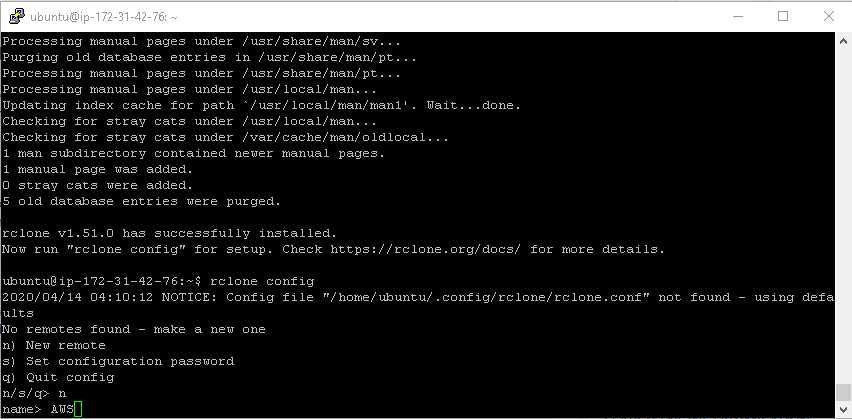852x419 pixels.
Task: Click the "No remotes found" message line
Action: click(134, 329)
